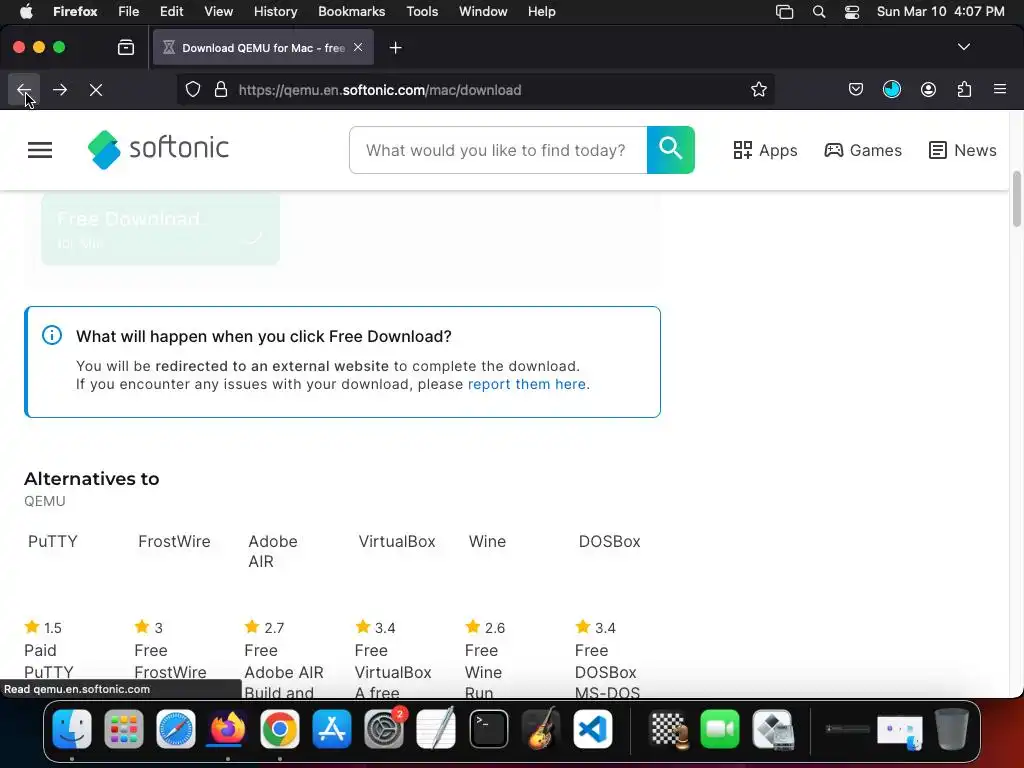The image size is (1024, 768).
Task: Go to Softonic logo homepage
Action: click(158, 149)
